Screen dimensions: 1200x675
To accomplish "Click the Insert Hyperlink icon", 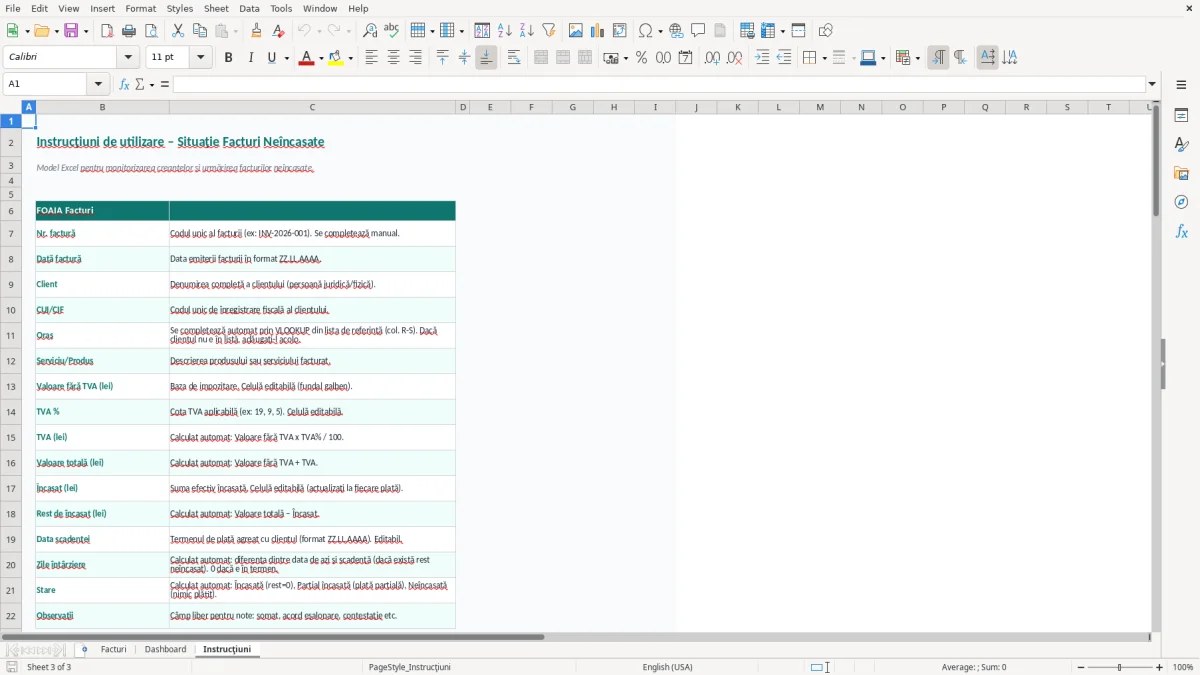I will point(677,31).
